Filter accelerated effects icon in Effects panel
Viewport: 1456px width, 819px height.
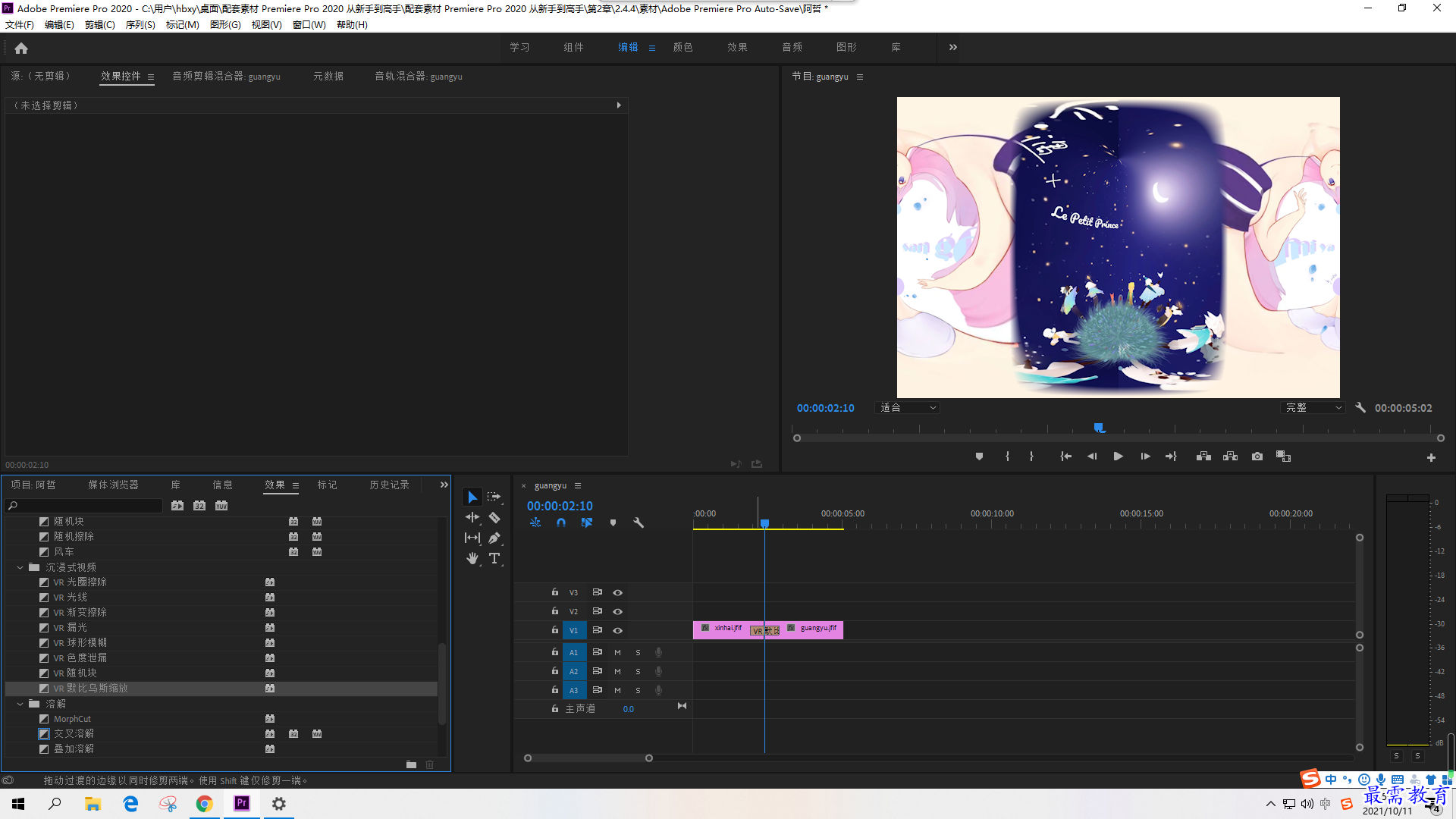pos(177,506)
